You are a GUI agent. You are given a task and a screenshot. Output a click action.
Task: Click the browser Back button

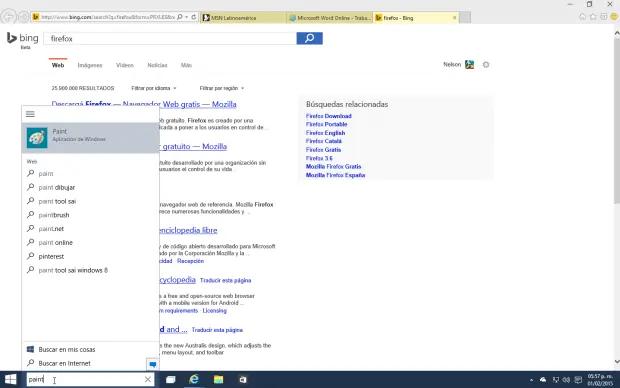pos(9,17)
